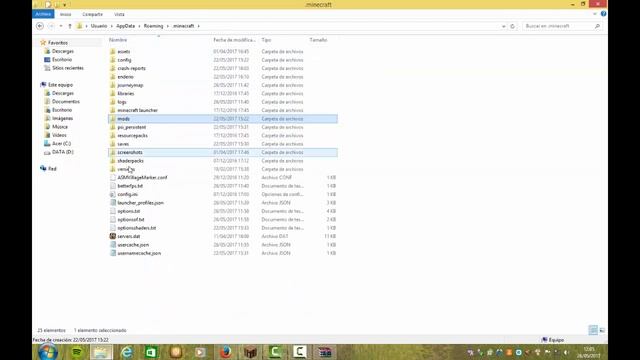Image resolution: width=640 pixels, height=360 pixels.
Task: Refresh the .minecraft folder view
Action: pos(513,26)
